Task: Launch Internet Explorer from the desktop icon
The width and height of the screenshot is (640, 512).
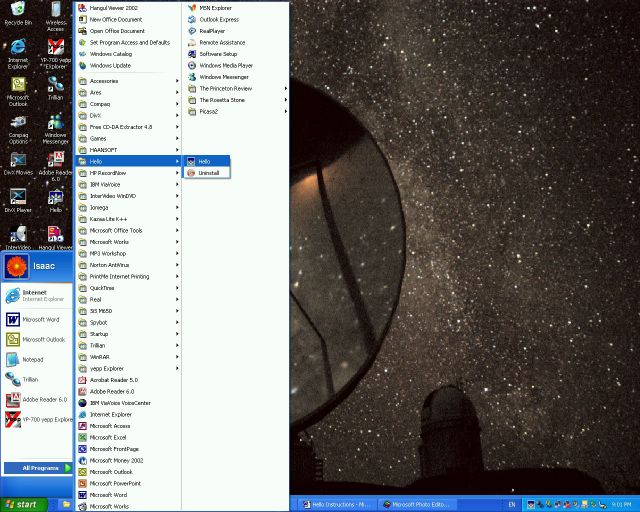Action: click(18, 53)
